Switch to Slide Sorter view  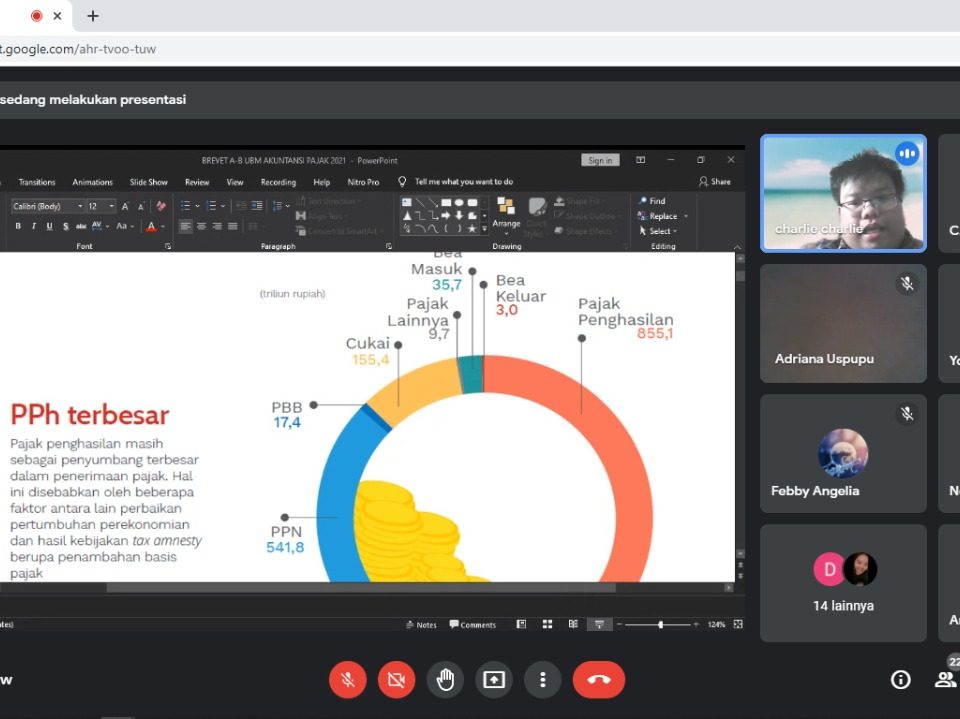(547, 624)
